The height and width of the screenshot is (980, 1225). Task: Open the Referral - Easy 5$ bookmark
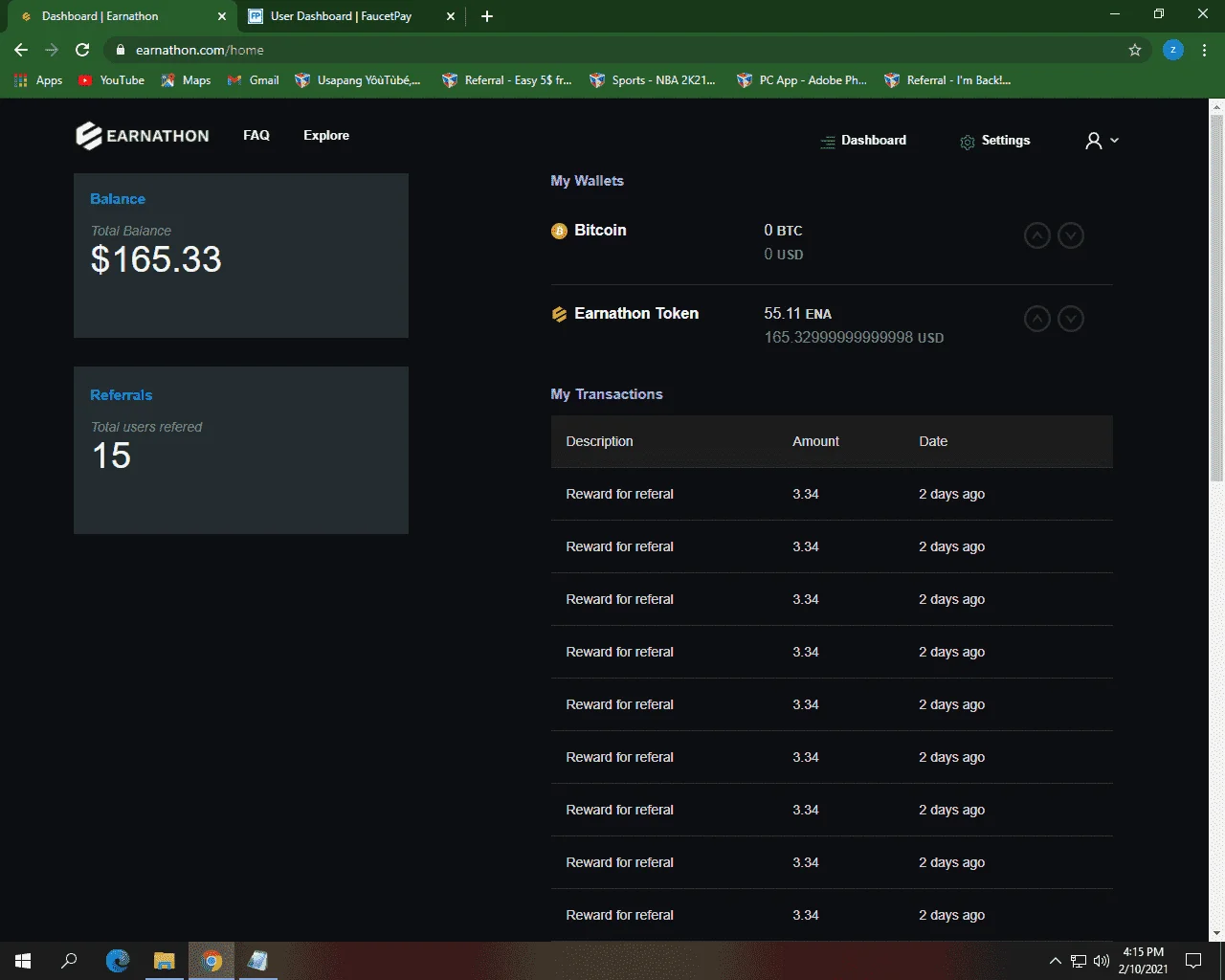click(506, 80)
